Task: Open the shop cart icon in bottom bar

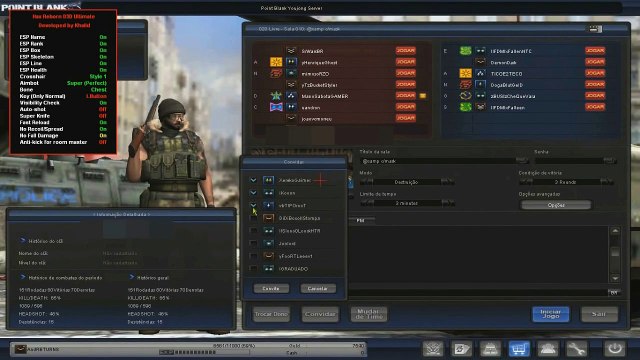Action: coord(519,349)
